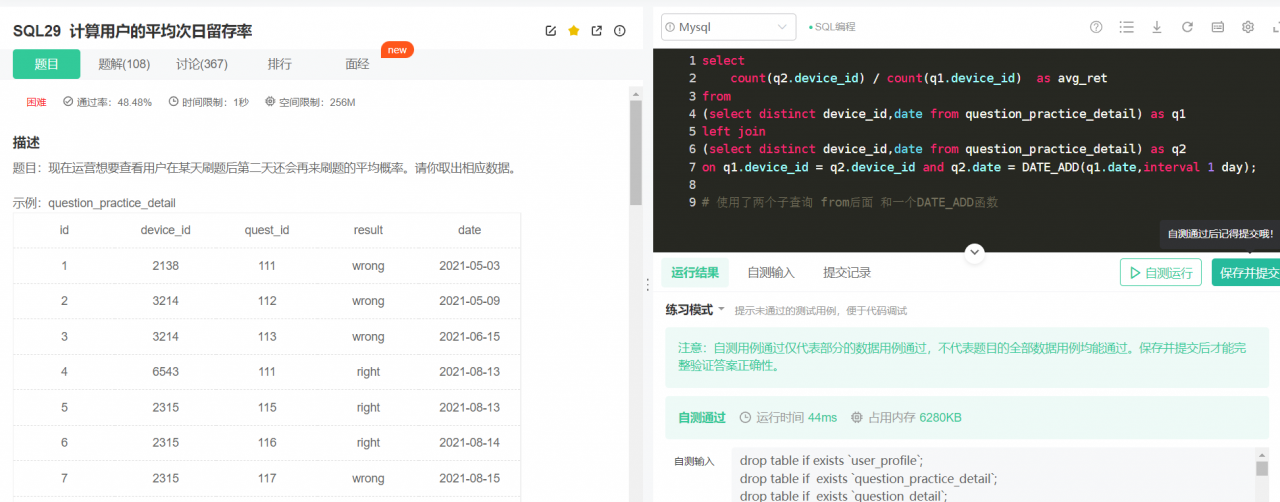This screenshot has height=502, width=1280.
Task: Click the SQL编程 label
Action: click(x=834, y=27)
